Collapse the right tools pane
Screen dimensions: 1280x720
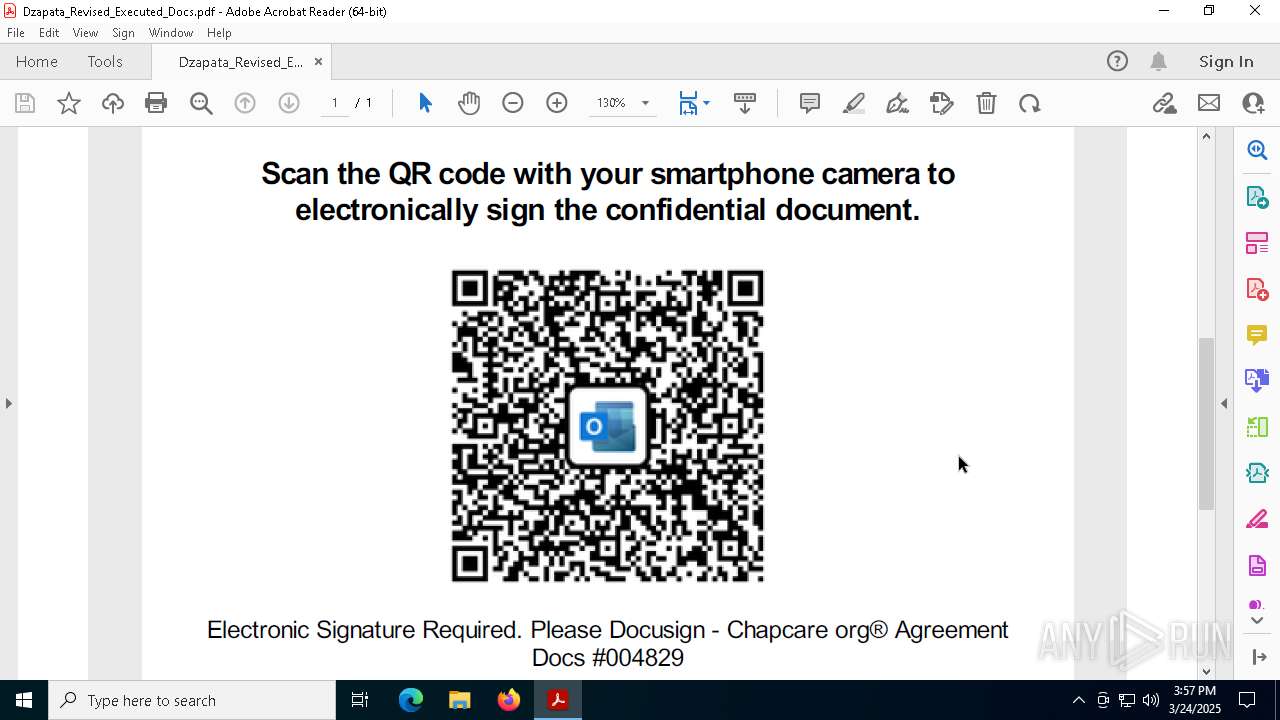tap(1224, 403)
